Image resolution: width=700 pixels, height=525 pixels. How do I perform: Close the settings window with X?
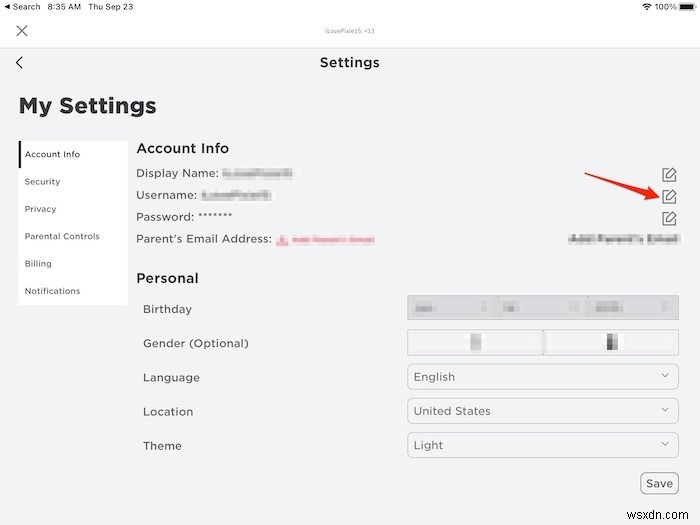(x=22, y=31)
